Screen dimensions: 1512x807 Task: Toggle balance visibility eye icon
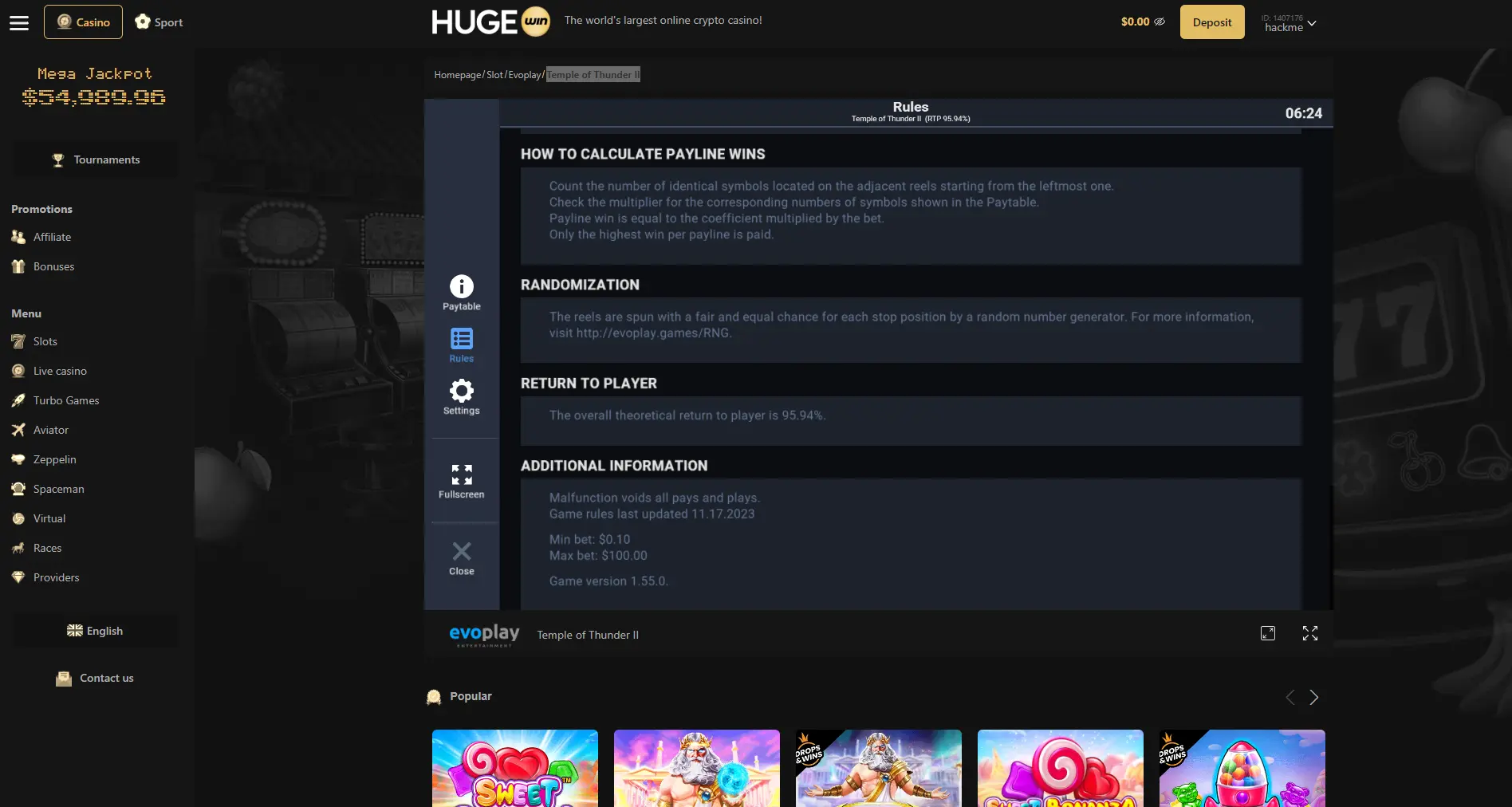click(x=1160, y=22)
